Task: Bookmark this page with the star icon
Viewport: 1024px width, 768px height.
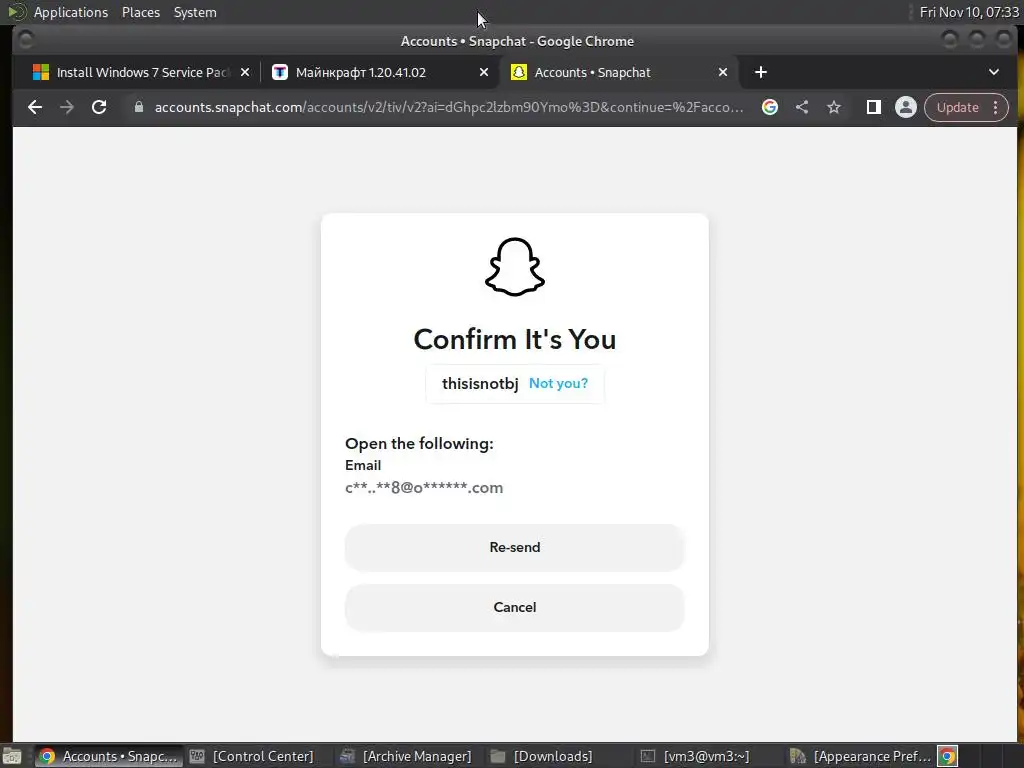Action: (834, 107)
